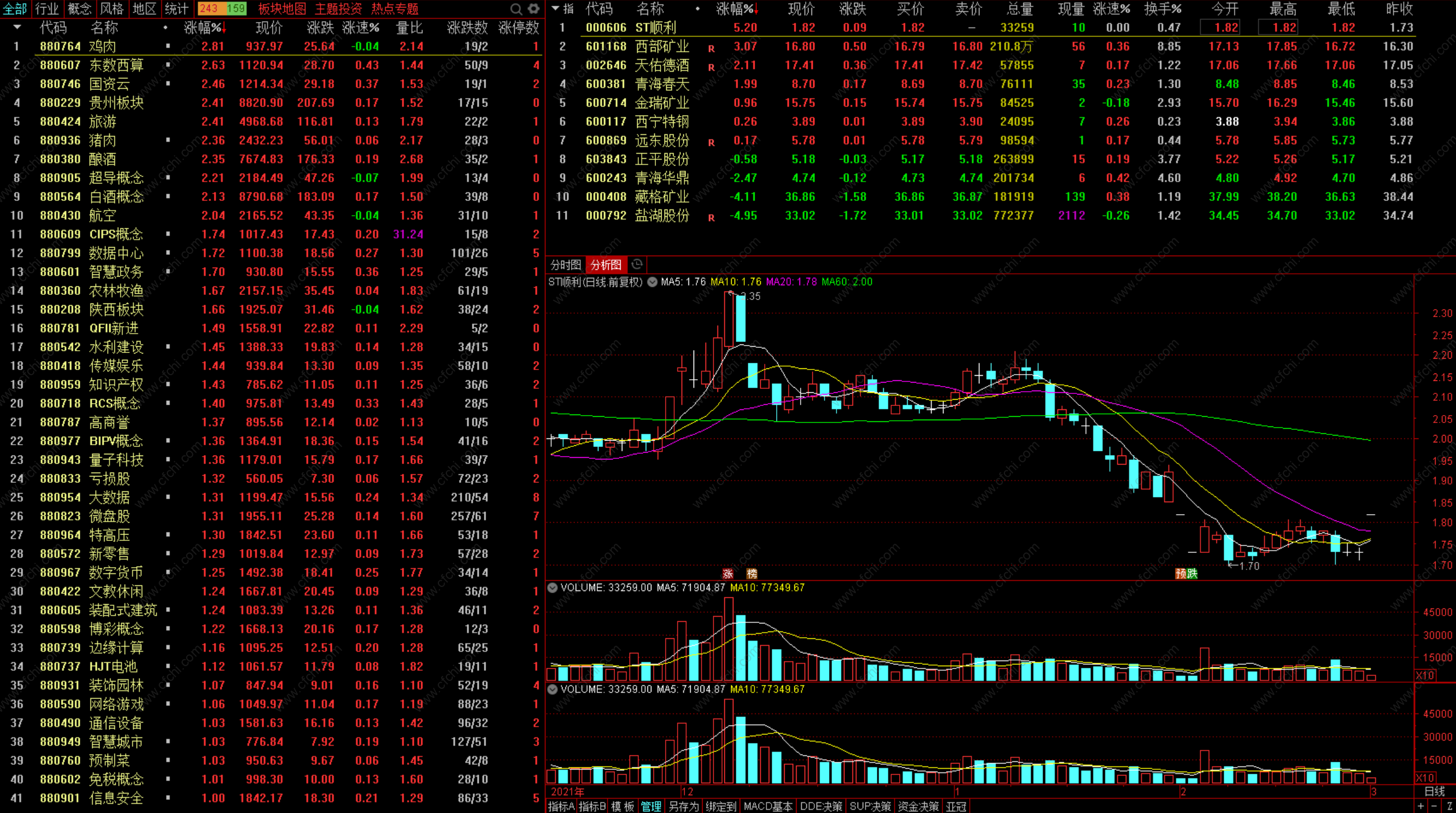Open settings gear in sector panel
Viewport: 1456px width, 813px height.
point(534,9)
